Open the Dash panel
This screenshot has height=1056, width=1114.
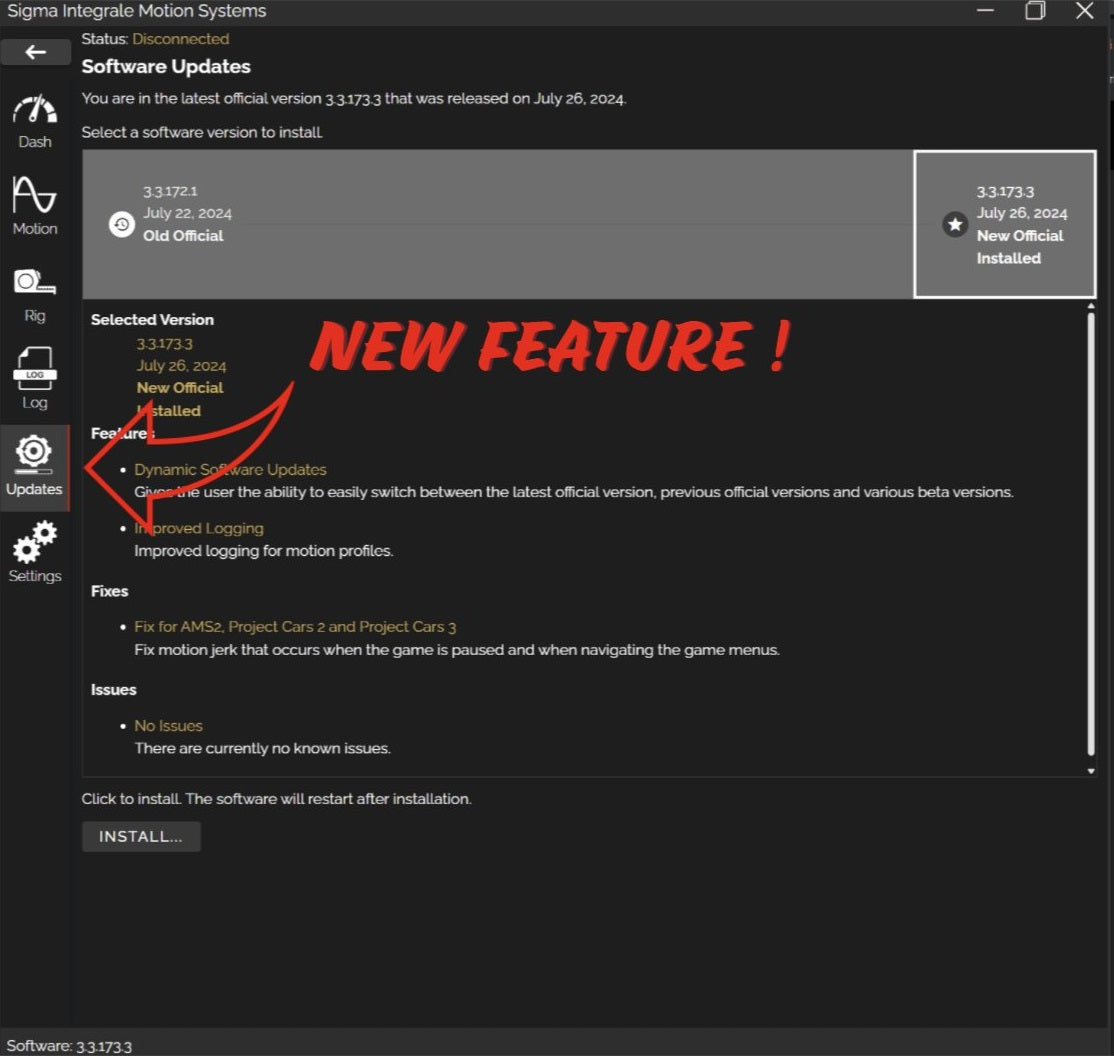click(x=35, y=120)
